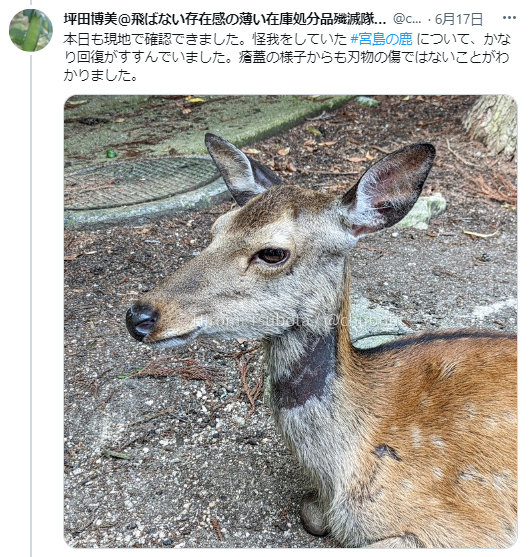Click the deer's eye in the photo
The image size is (530, 557).
click(x=273, y=255)
